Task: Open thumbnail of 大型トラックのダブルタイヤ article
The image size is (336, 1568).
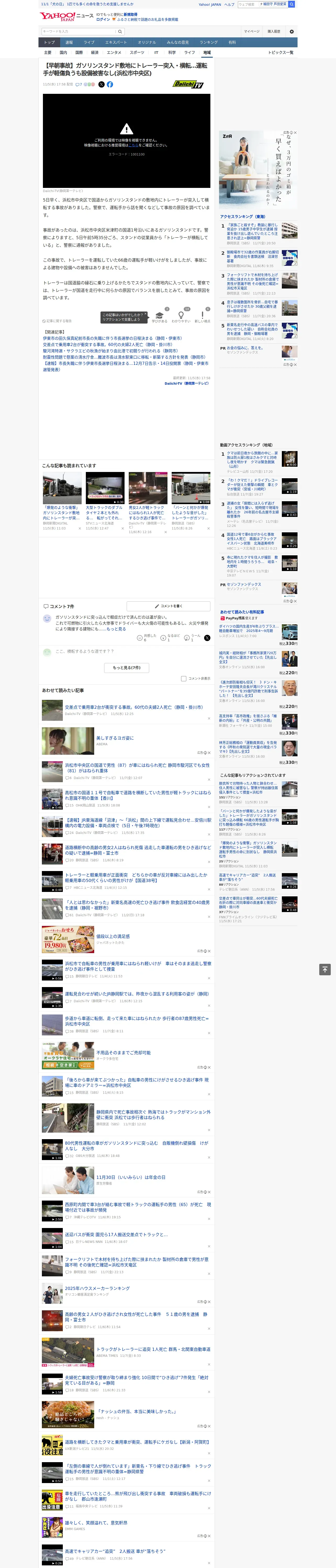Action: pos(105,488)
